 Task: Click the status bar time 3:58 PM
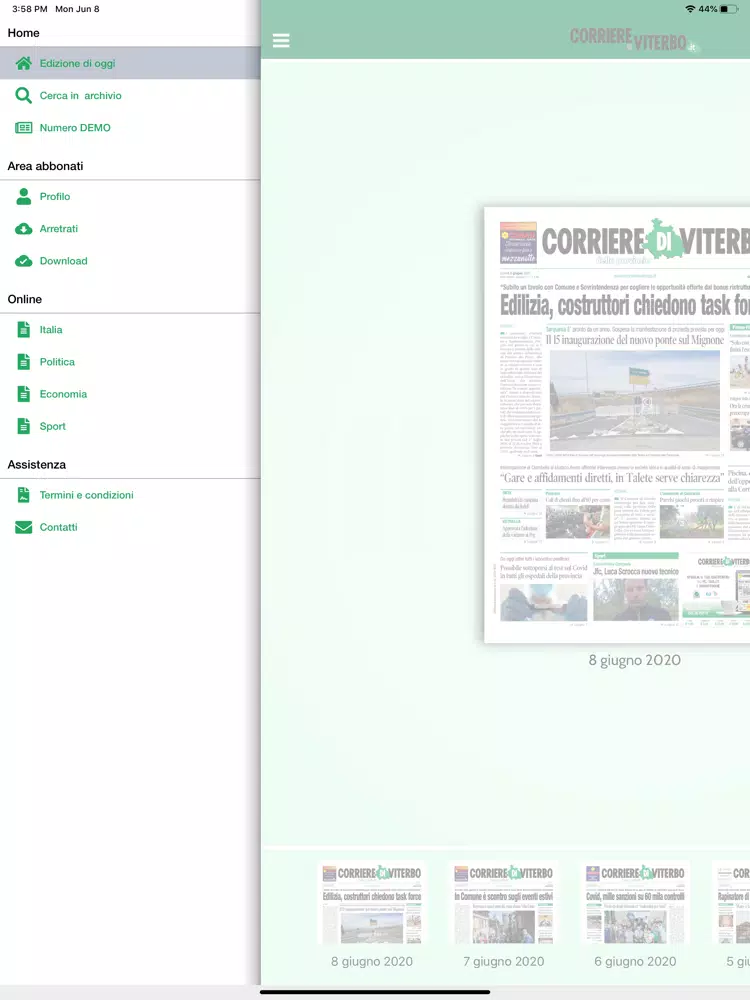coord(30,9)
